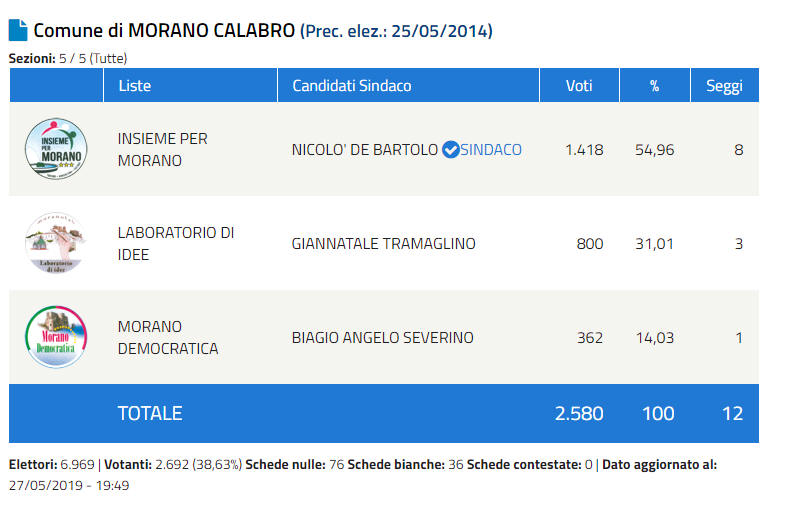Click the Seggi column header
This screenshot has height=505, width=785.
(x=724, y=86)
